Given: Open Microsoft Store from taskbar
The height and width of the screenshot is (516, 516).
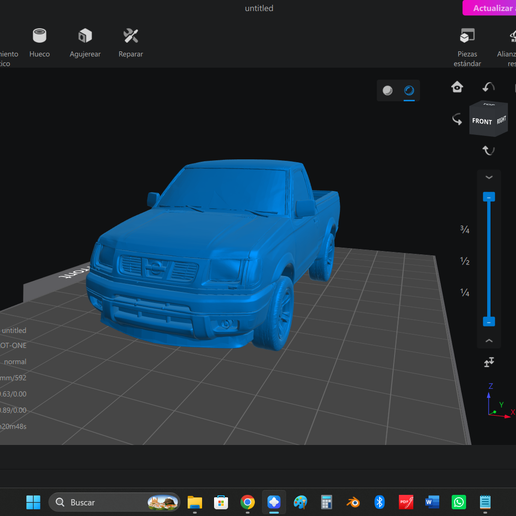Looking at the screenshot, I should [221, 502].
